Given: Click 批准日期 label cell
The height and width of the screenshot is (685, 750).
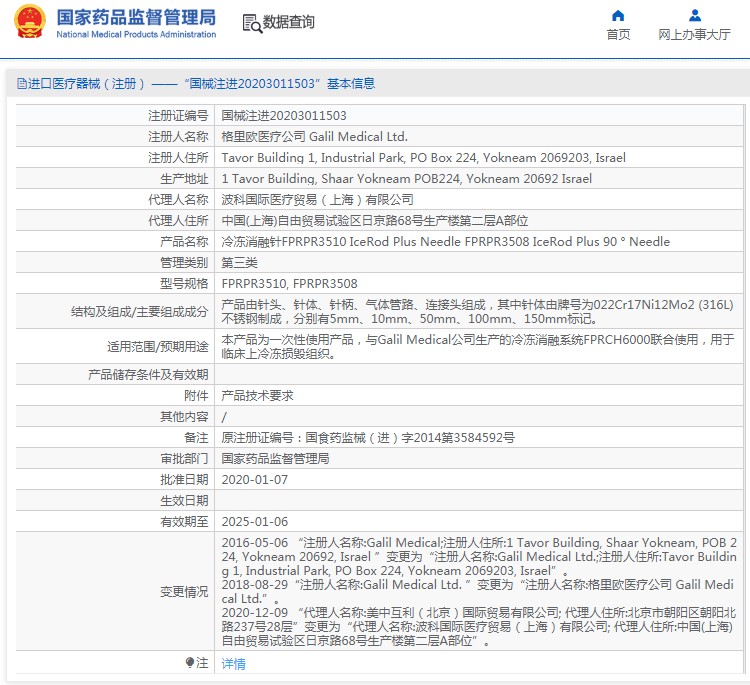Looking at the screenshot, I should [x=115, y=480].
